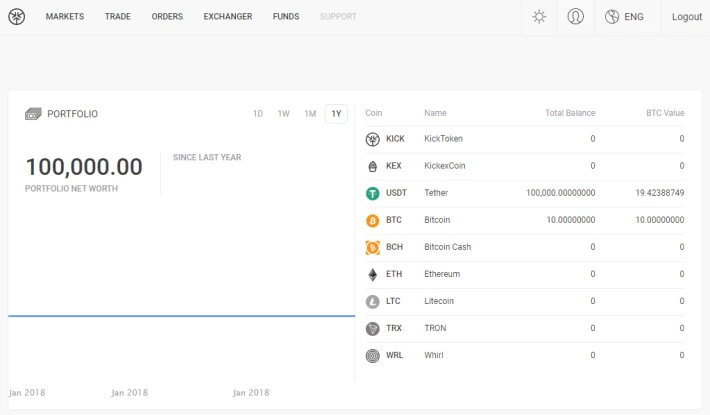This screenshot has width=710, height=415.
Task: Click the Bitcoin BTC orange icon
Action: (x=373, y=220)
